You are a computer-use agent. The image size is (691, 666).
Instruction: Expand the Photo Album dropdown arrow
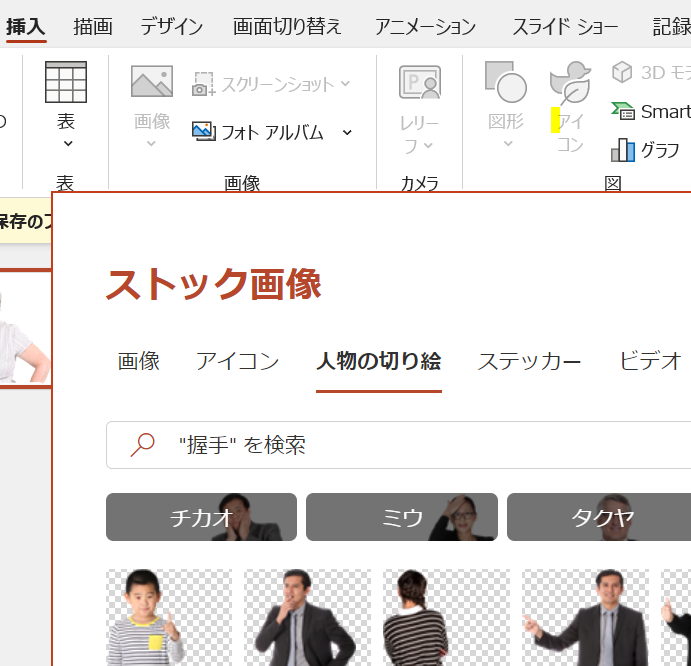tap(347, 132)
